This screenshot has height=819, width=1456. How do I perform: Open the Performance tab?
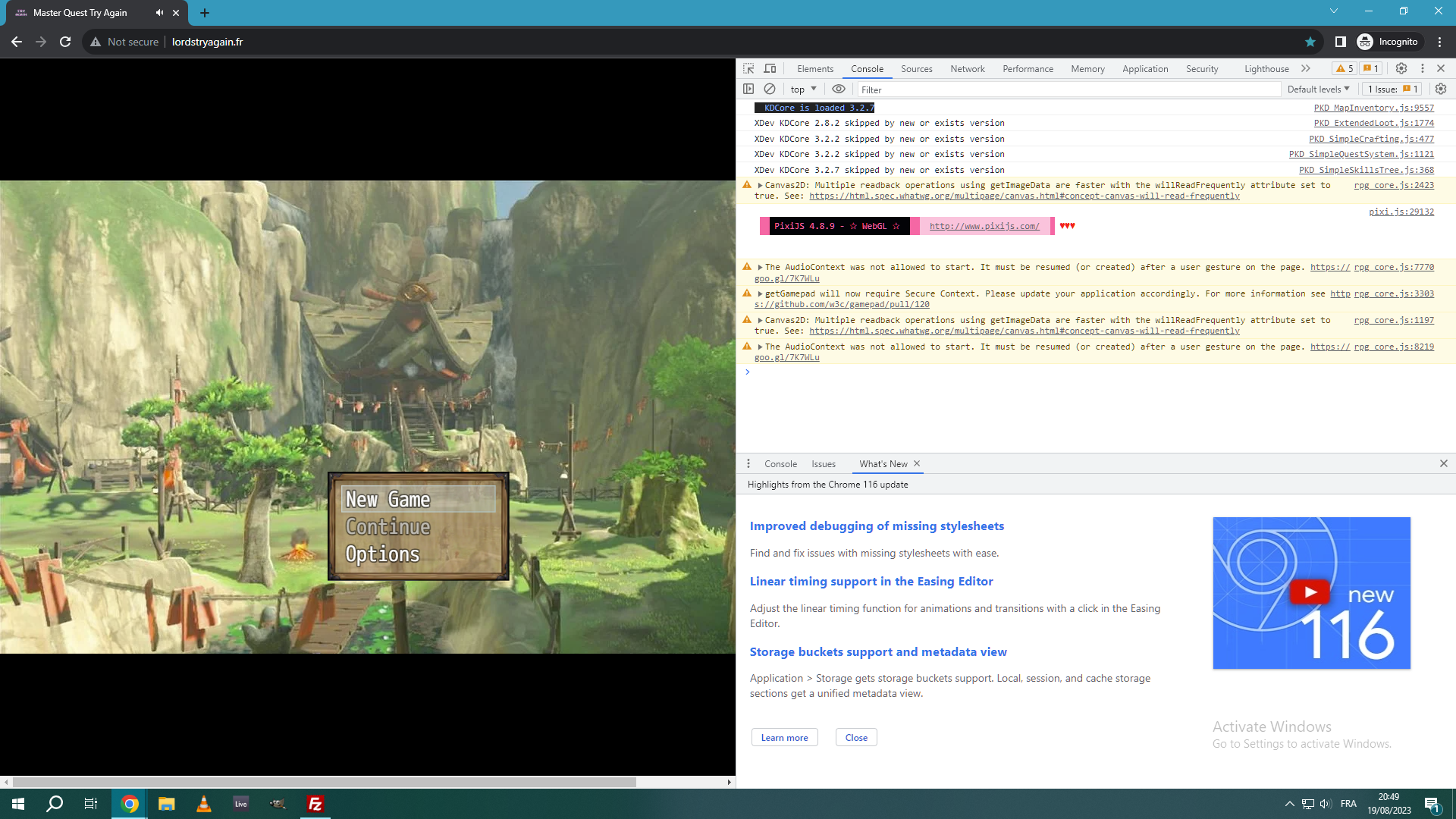(1028, 68)
